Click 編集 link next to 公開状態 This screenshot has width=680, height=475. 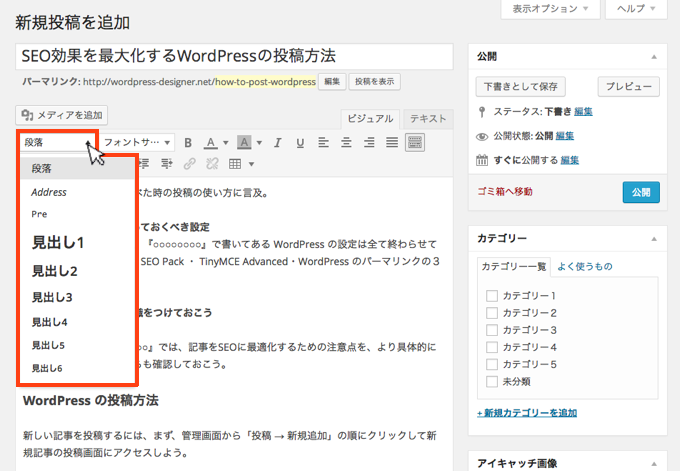point(565,136)
